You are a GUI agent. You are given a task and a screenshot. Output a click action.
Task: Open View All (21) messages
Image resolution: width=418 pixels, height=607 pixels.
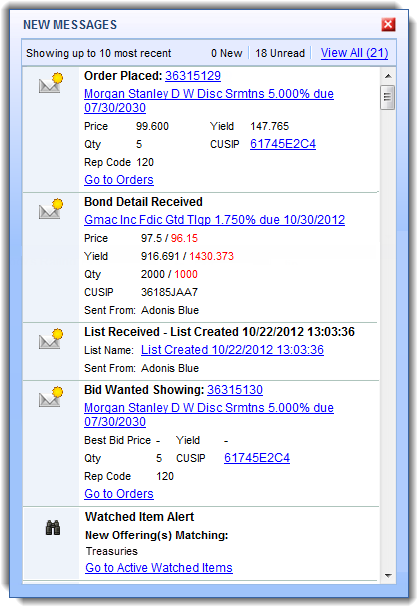coord(354,53)
